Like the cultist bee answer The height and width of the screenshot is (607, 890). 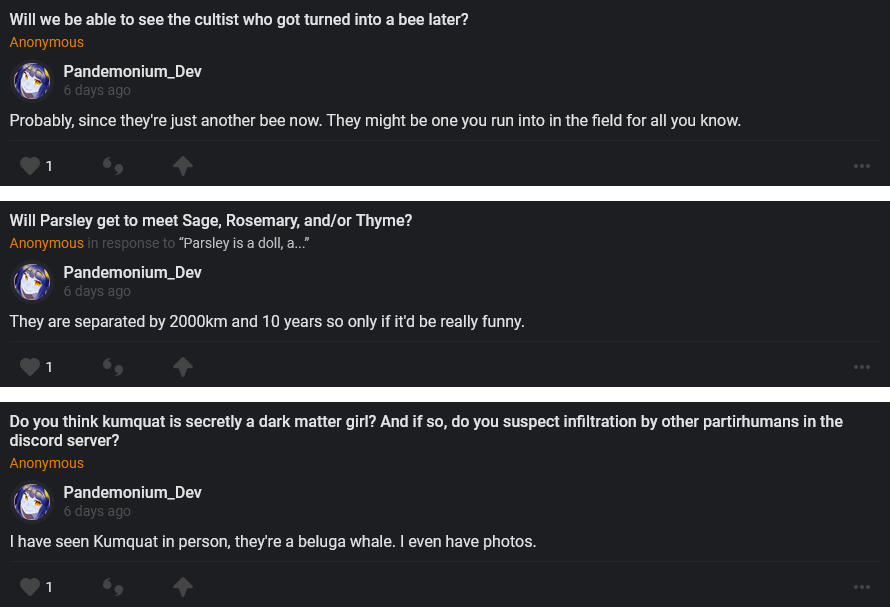pyautogui.click(x=30, y=166)
